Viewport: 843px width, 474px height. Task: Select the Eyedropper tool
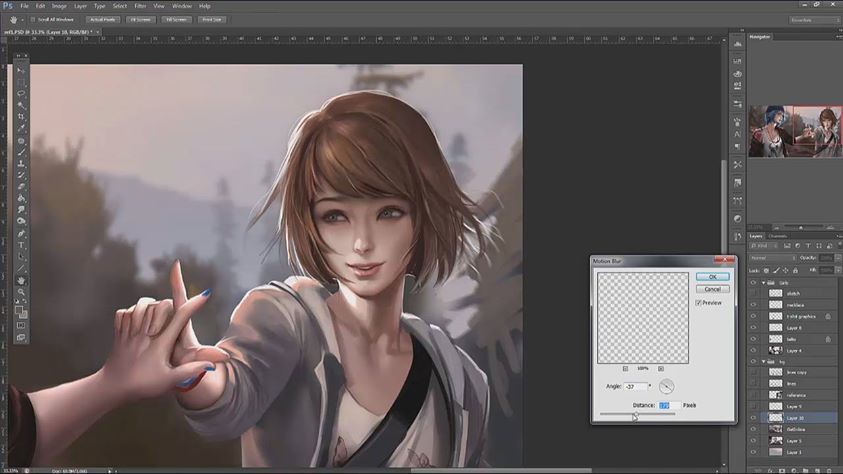pyautogui.click(x=21, y=128)
